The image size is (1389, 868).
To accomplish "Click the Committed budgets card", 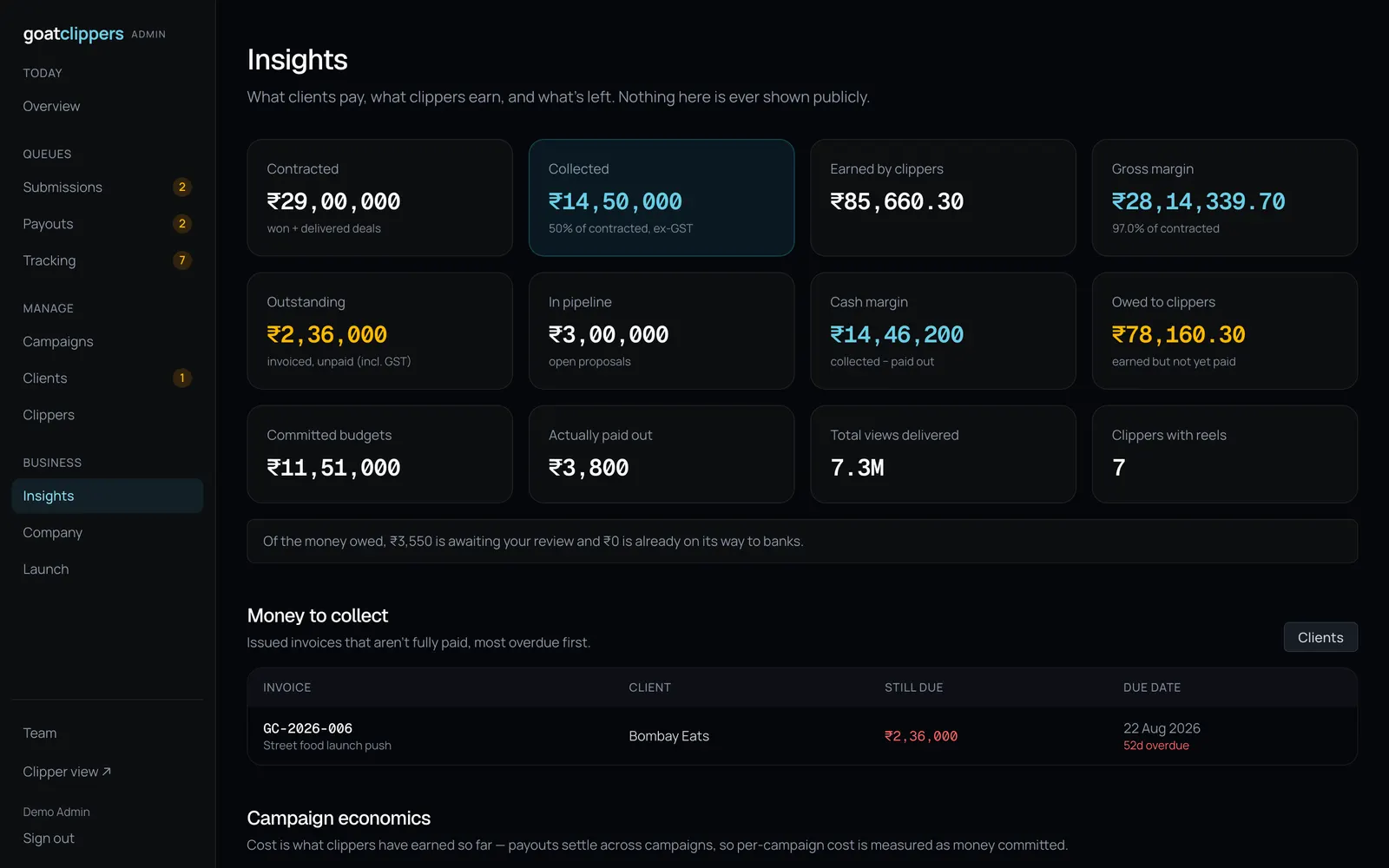I will pyautogui.click(x=379, y=454).
